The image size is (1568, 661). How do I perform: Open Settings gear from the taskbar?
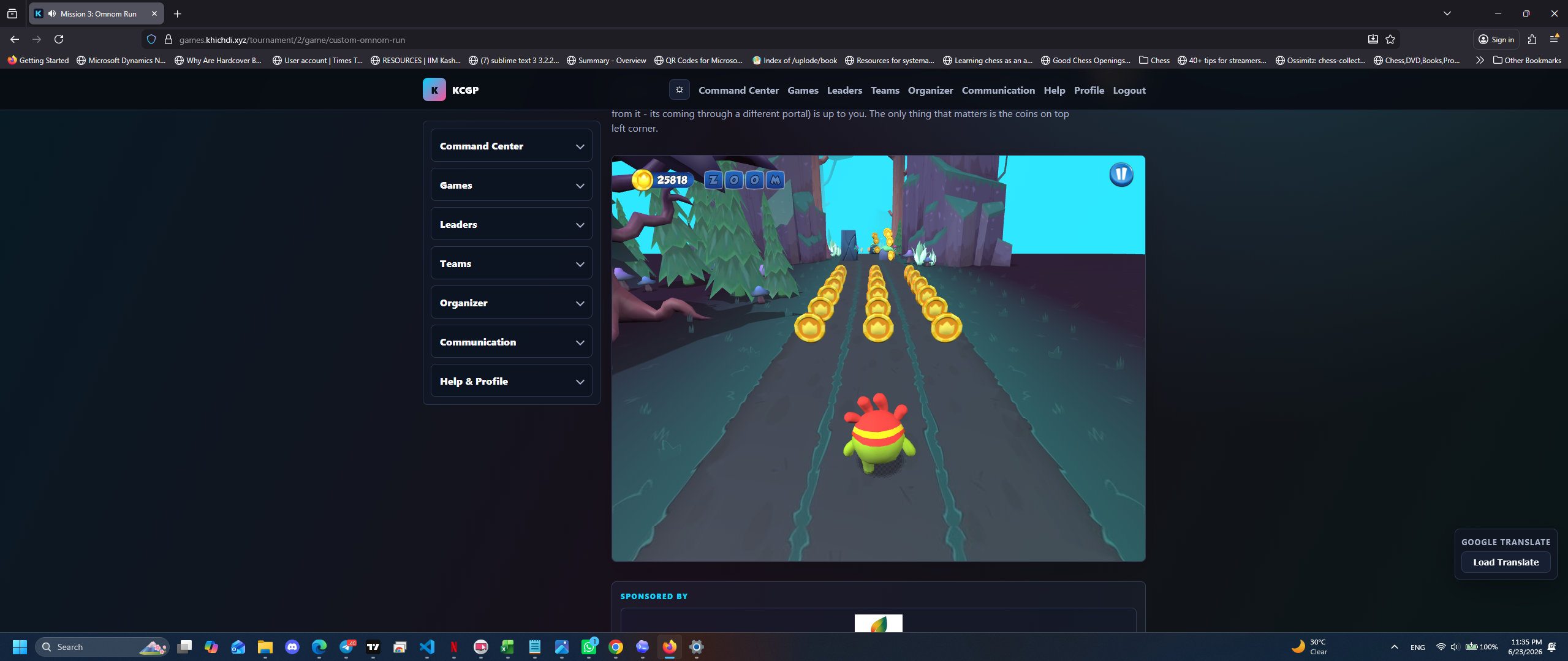click(697, 647)
